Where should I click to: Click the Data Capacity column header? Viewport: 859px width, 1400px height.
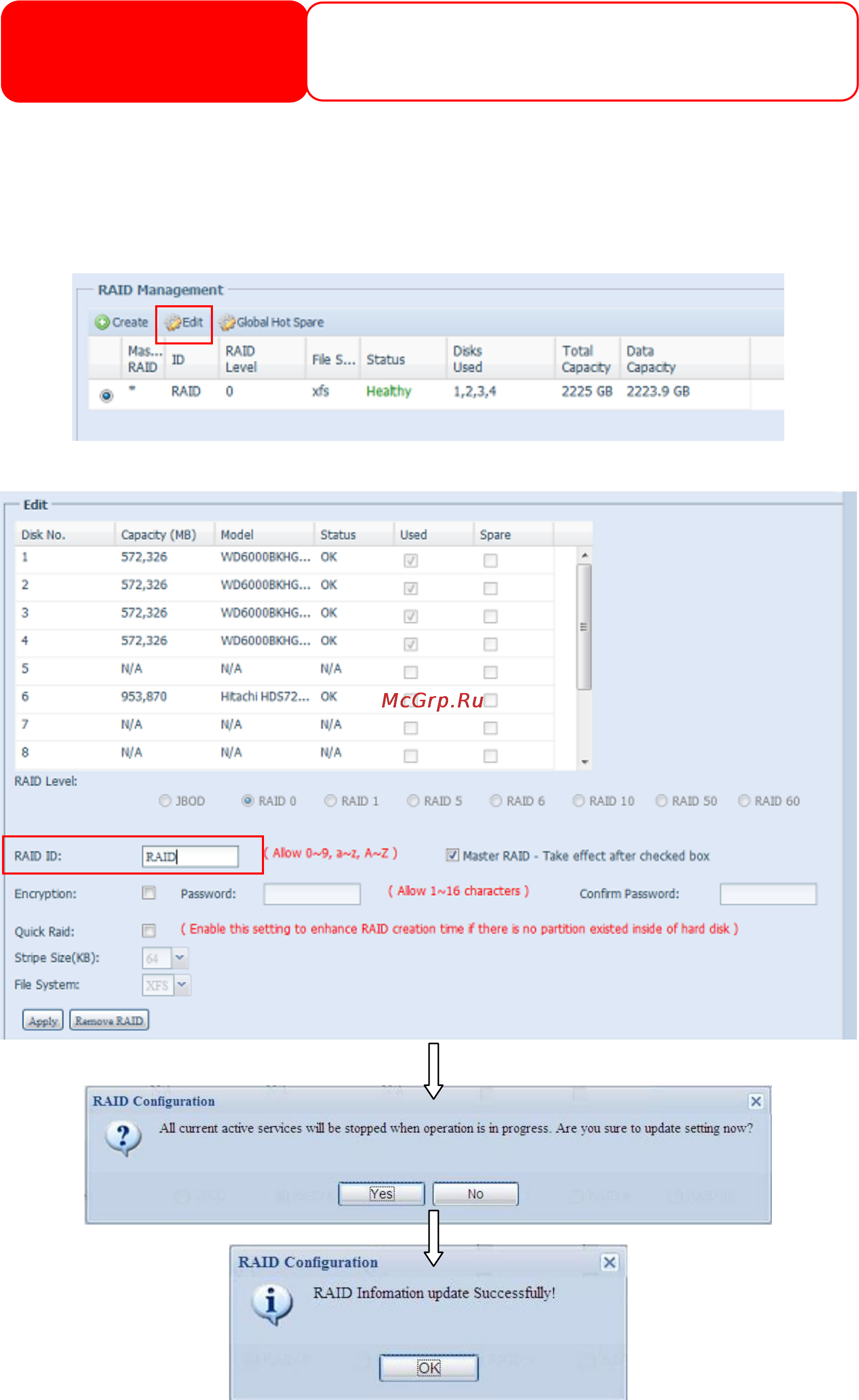(685, 358)
